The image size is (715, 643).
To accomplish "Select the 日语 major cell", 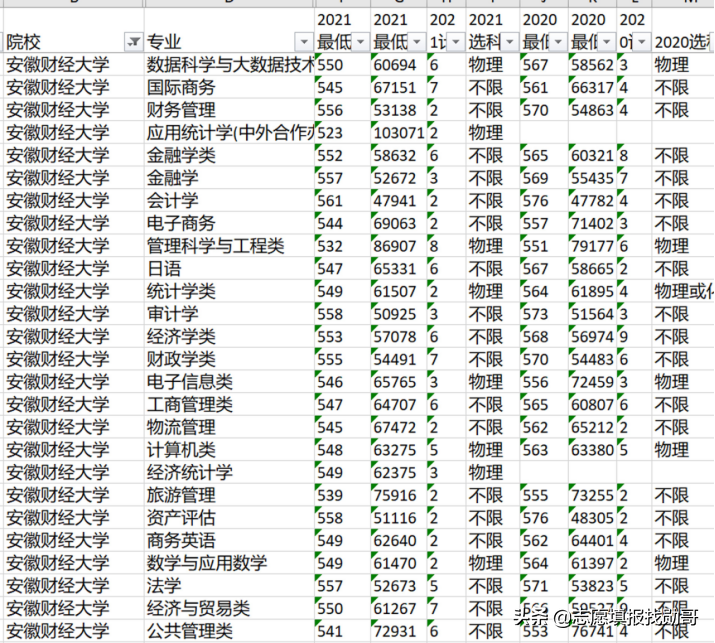I will pyautogui.click(x=229, y=268).
